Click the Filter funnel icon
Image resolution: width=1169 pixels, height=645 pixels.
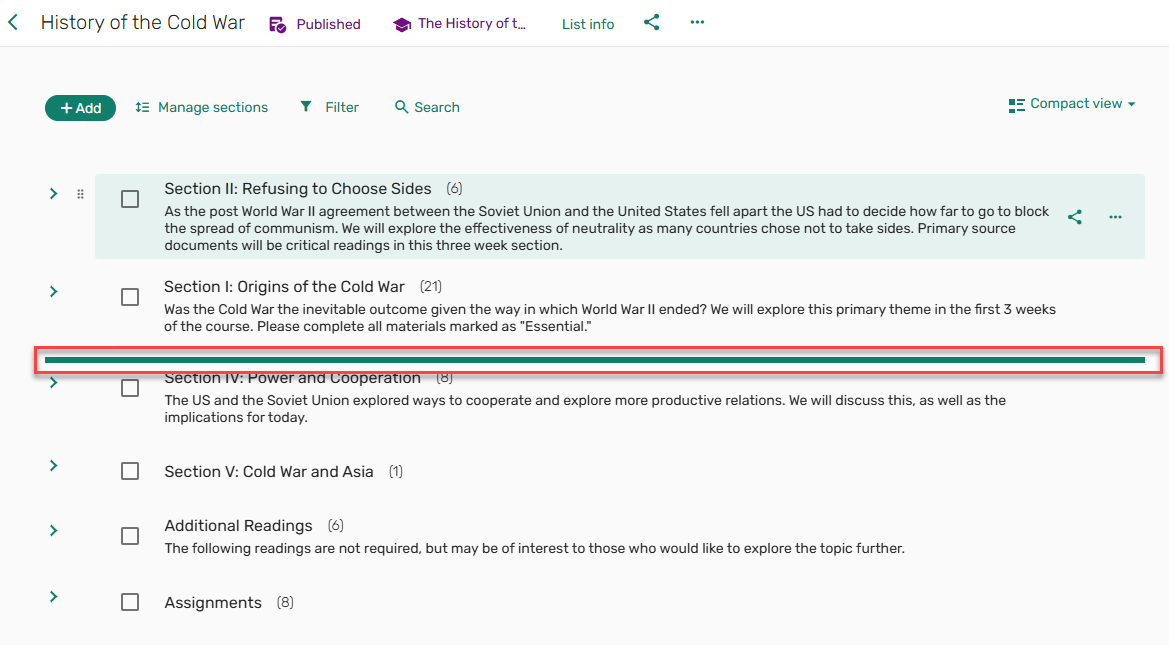click(x=306, y=107)
